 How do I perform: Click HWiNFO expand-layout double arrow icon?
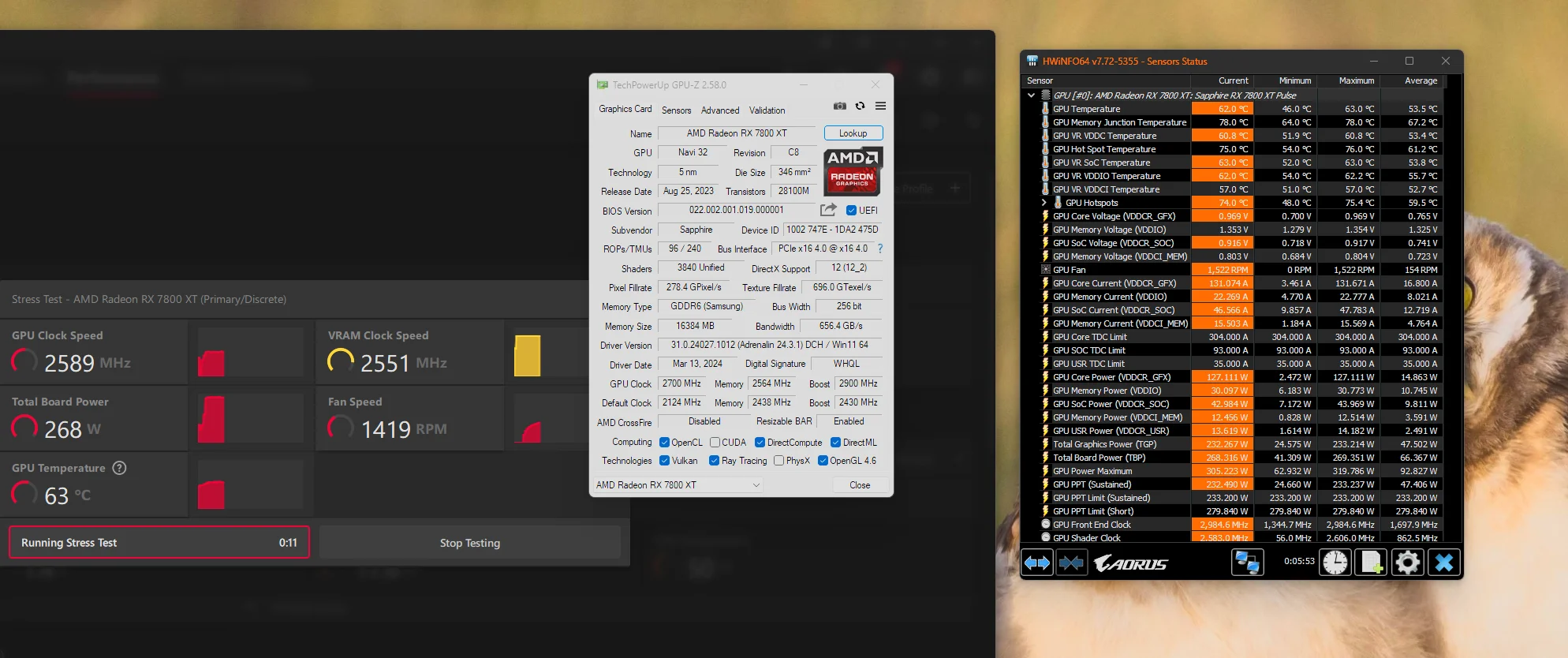tap(1037, 563)
